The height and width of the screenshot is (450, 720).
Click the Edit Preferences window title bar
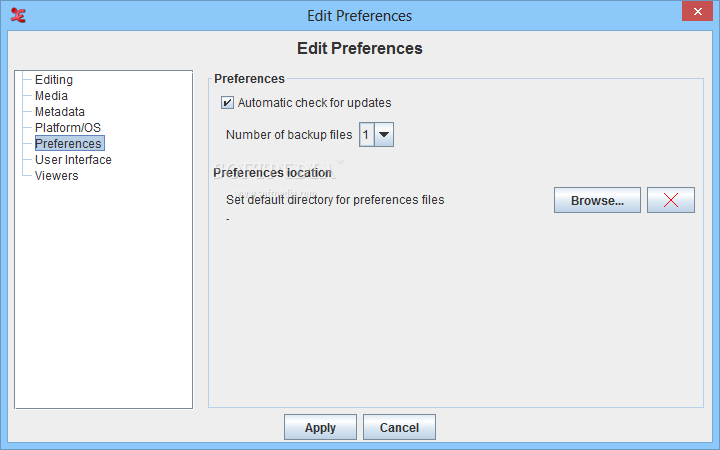click(360, 16)
